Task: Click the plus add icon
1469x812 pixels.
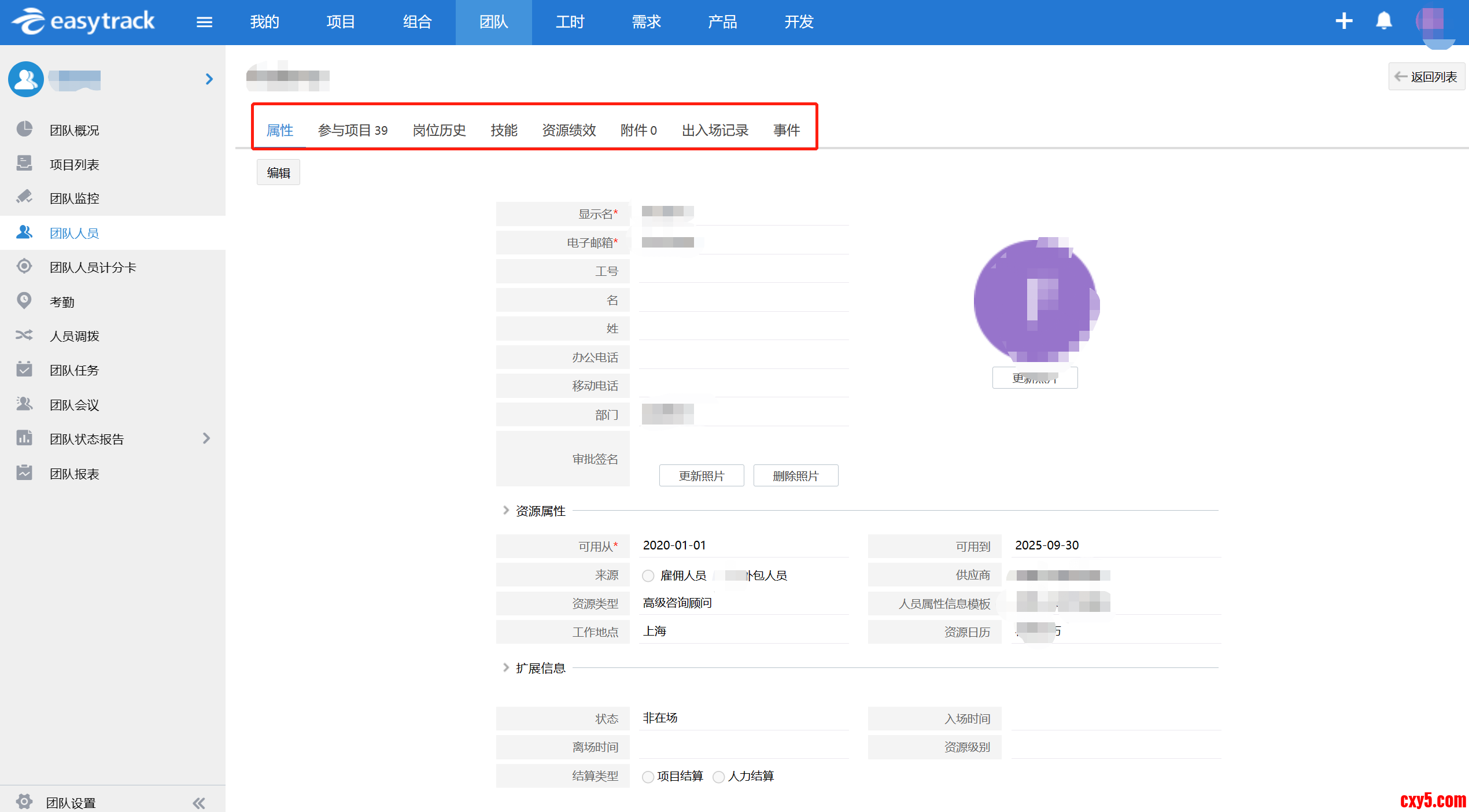Action: (x=1343, y=21)
